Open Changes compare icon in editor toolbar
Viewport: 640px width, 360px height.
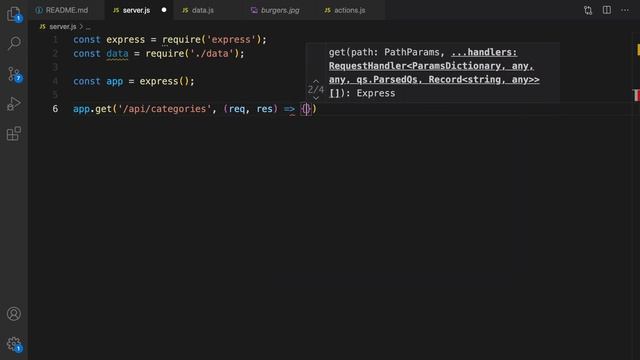pyautogui.click(x=588, y=10)
